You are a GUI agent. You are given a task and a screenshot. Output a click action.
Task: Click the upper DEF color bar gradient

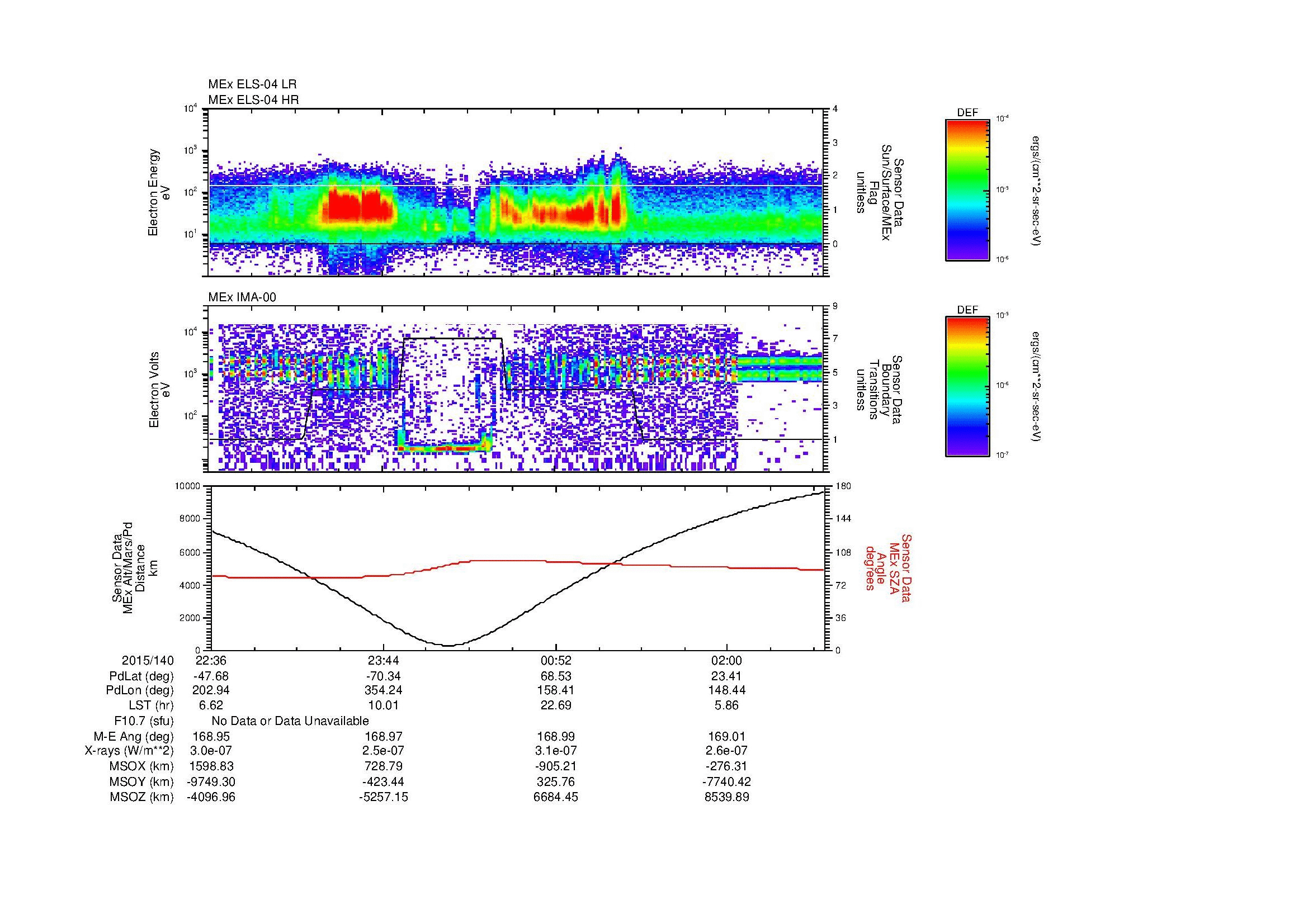coord(967,189)
